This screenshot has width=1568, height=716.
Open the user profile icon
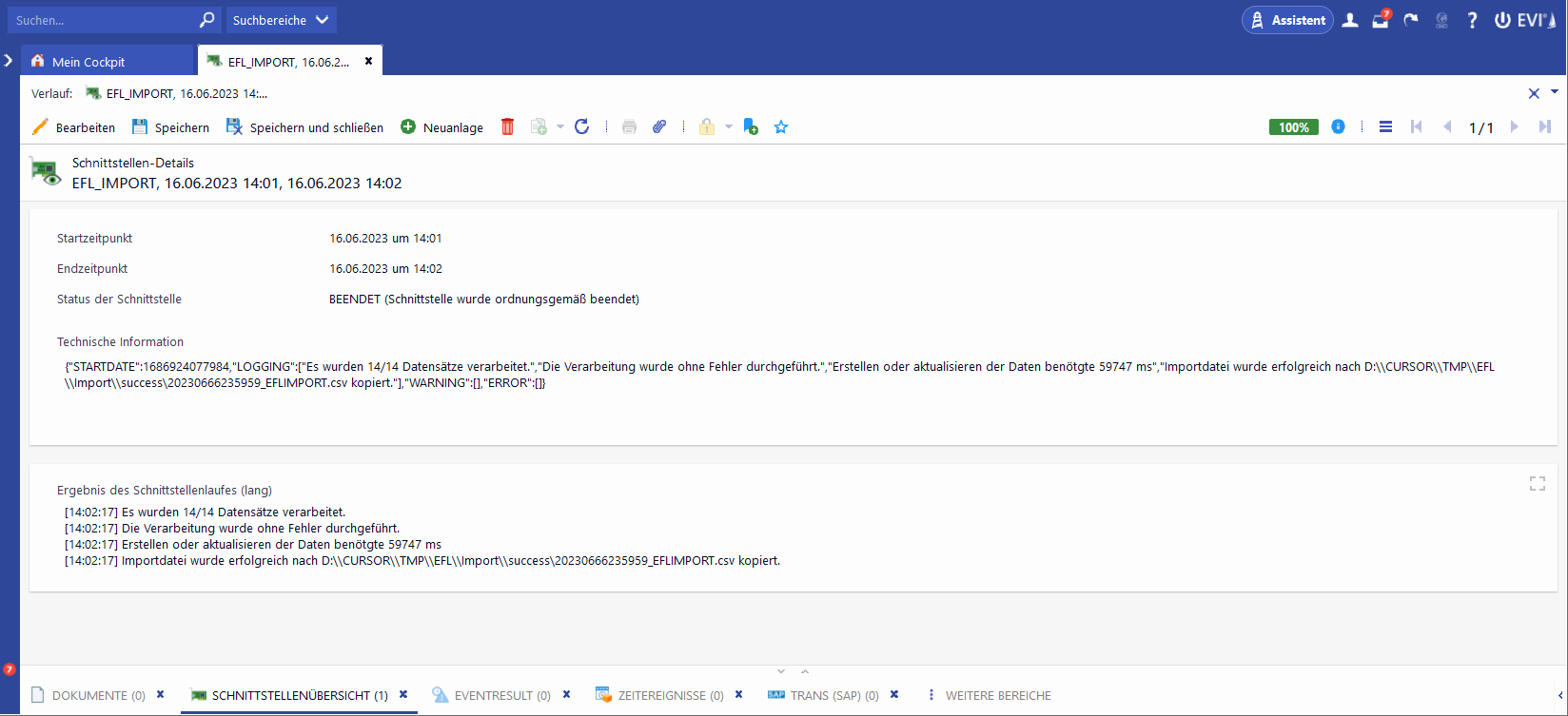(1349, 20)
